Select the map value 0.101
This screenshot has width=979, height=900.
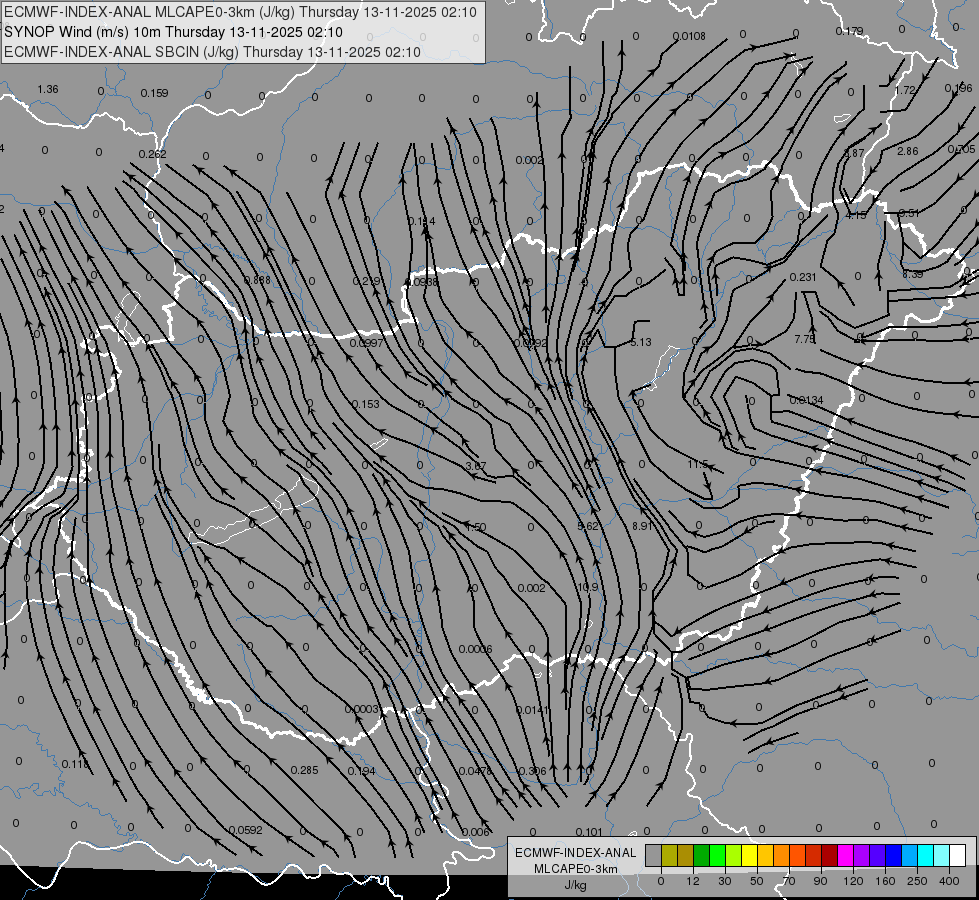click(x=589, y=832)
